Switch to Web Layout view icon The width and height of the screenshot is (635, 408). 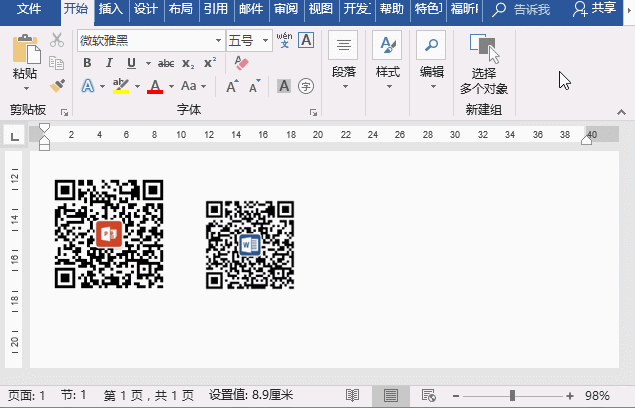[428, 395]
